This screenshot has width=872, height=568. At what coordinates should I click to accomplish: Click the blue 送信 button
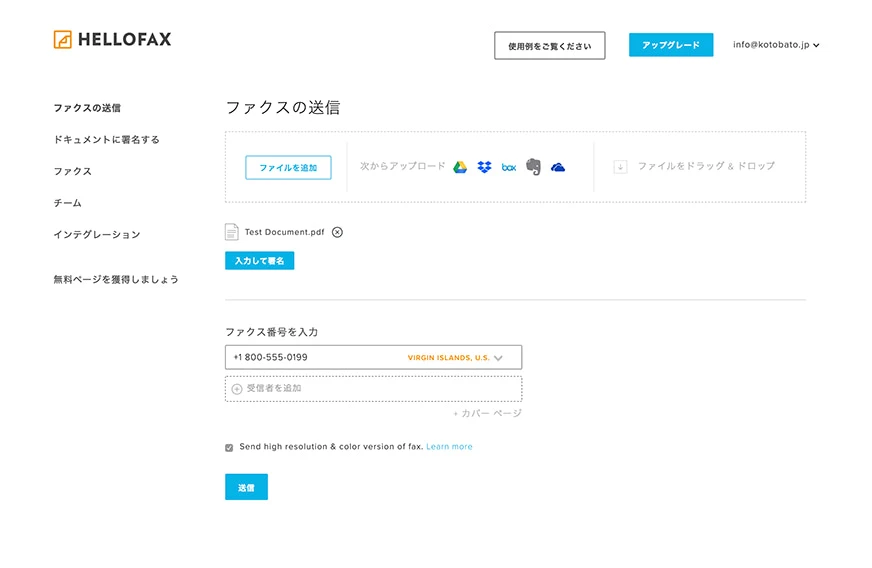pos(246,487)
